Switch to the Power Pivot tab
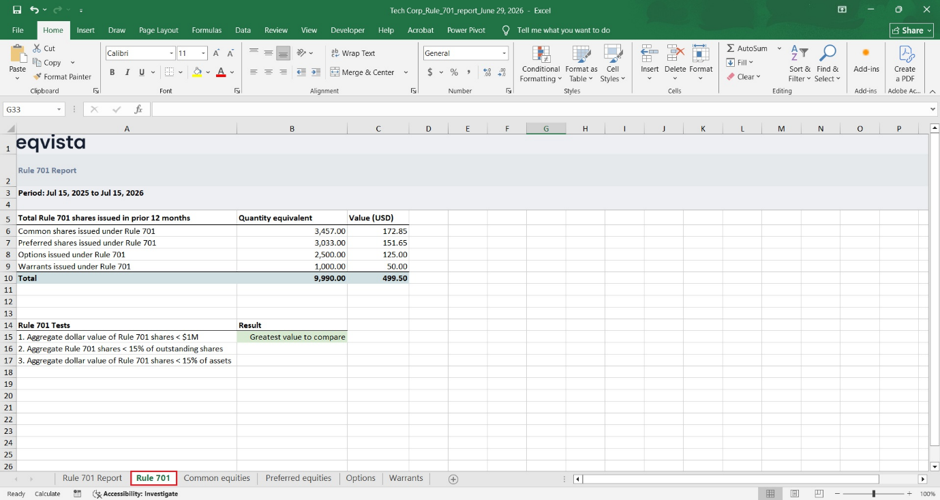Image resolution: width=940 pixels, height=500 pixels. (466, 30)
